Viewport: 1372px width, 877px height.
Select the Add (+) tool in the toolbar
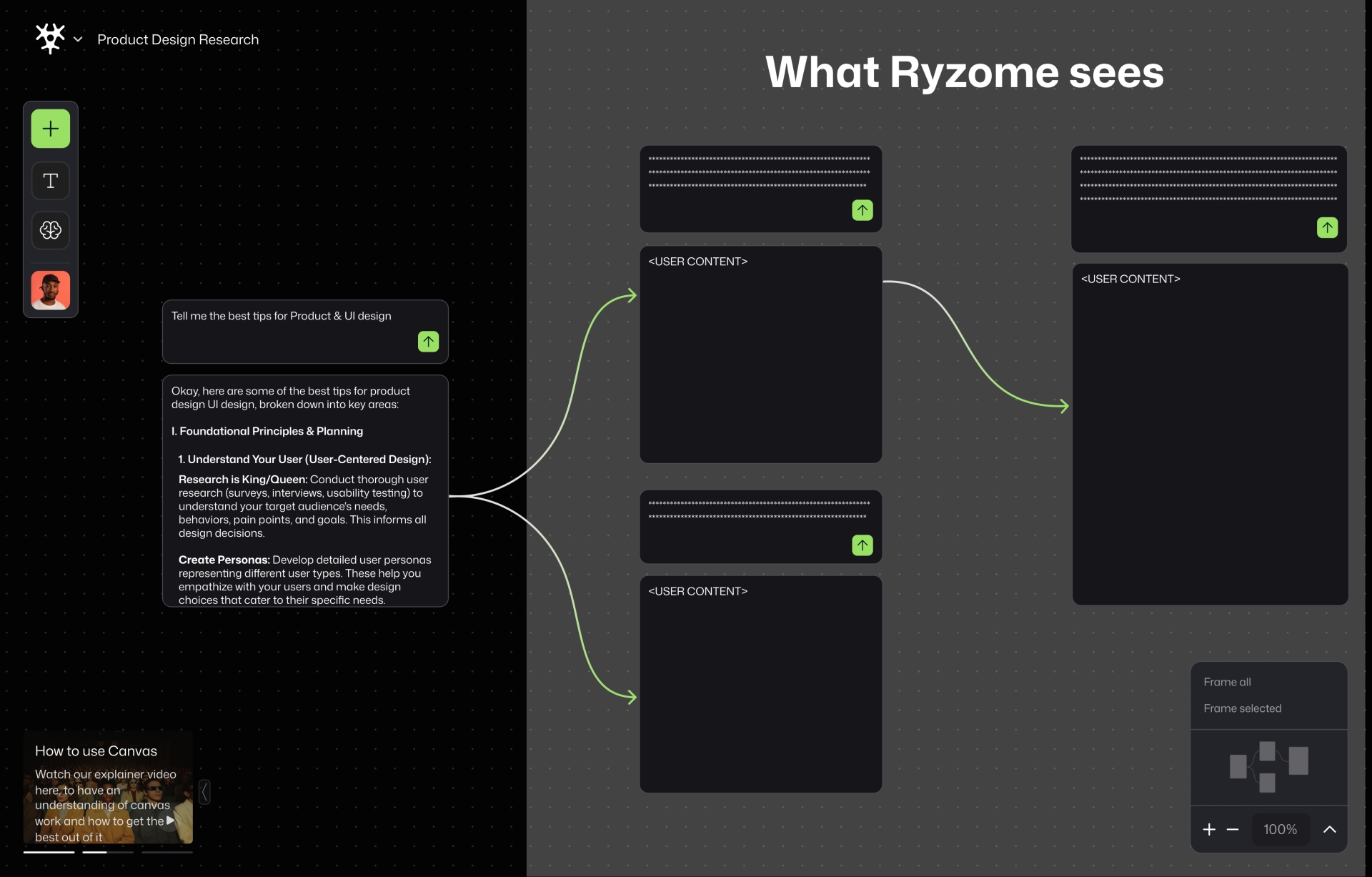coord(50,129)
